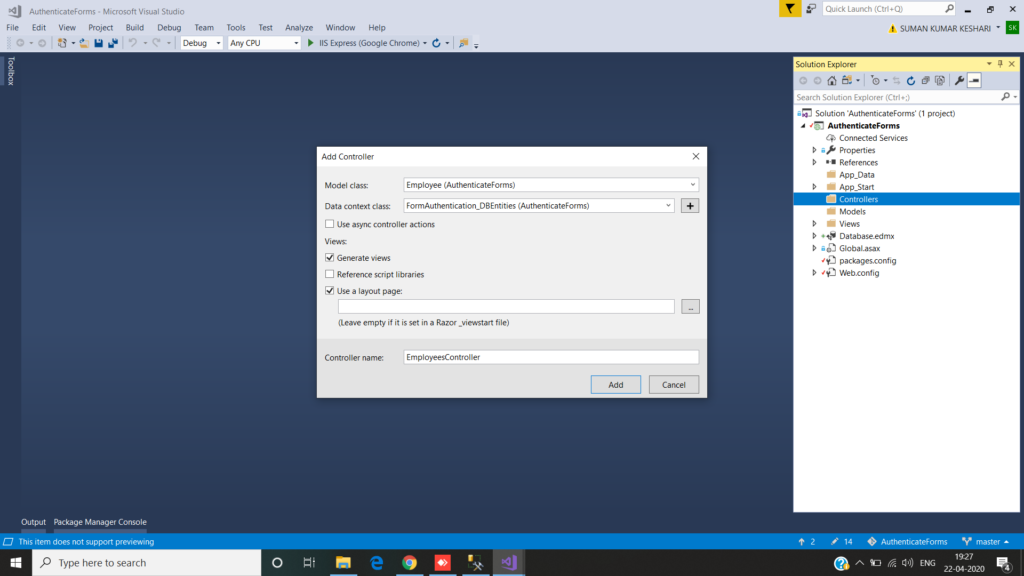
Task: Open the Analyze menu
Action: tap(299, 27)
